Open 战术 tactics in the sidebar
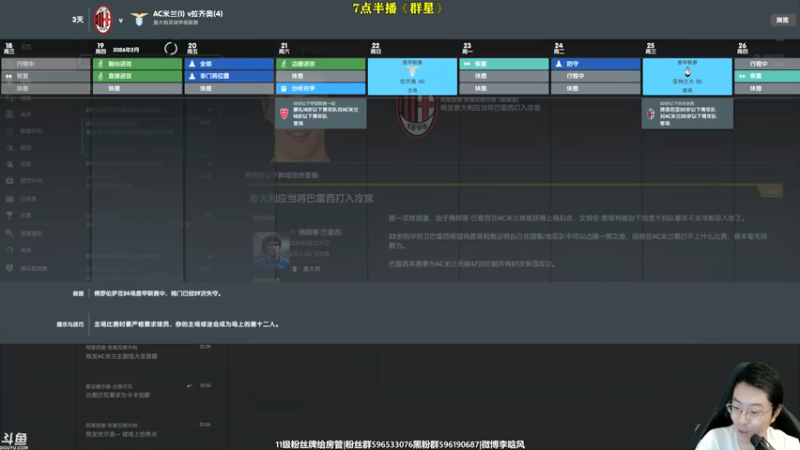 [x=26, y=114]
